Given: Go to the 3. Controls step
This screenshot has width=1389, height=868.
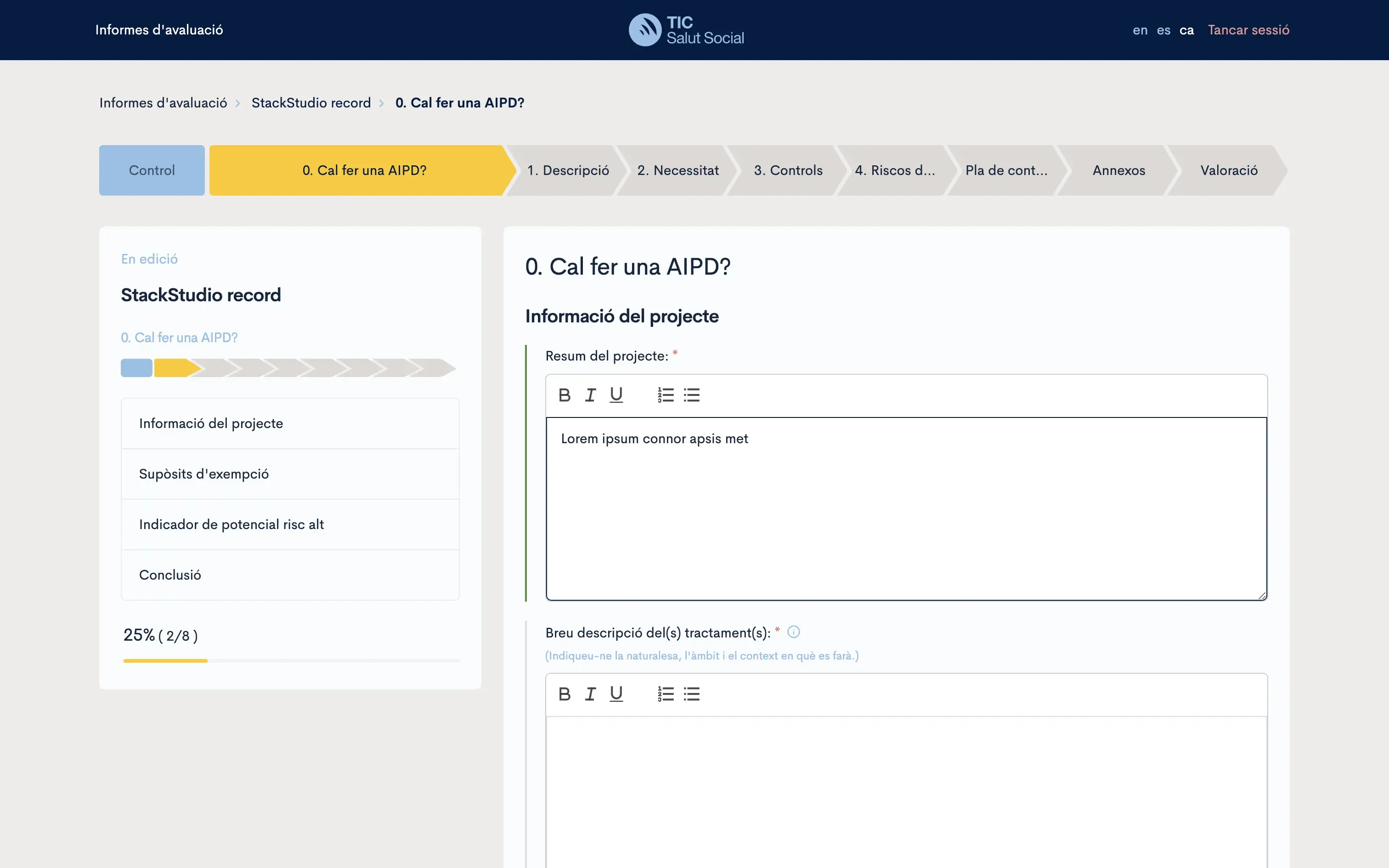Looking at the screenshot, I should click(788, 170).
